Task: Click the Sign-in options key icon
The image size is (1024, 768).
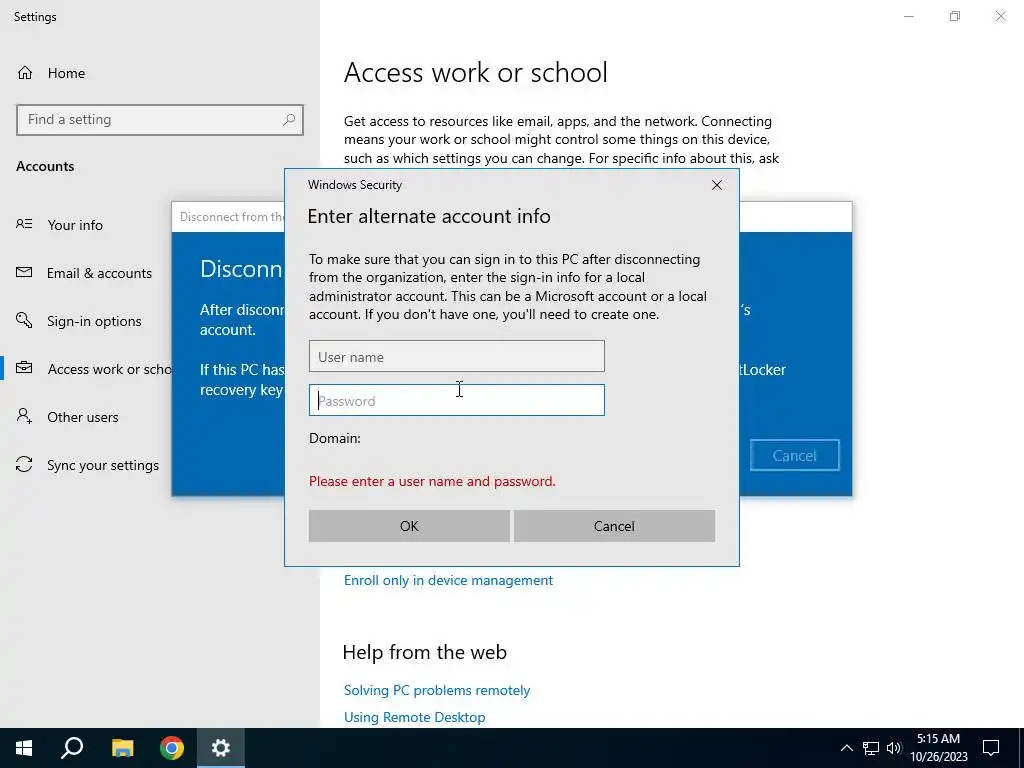Action: tap(24, 320)
